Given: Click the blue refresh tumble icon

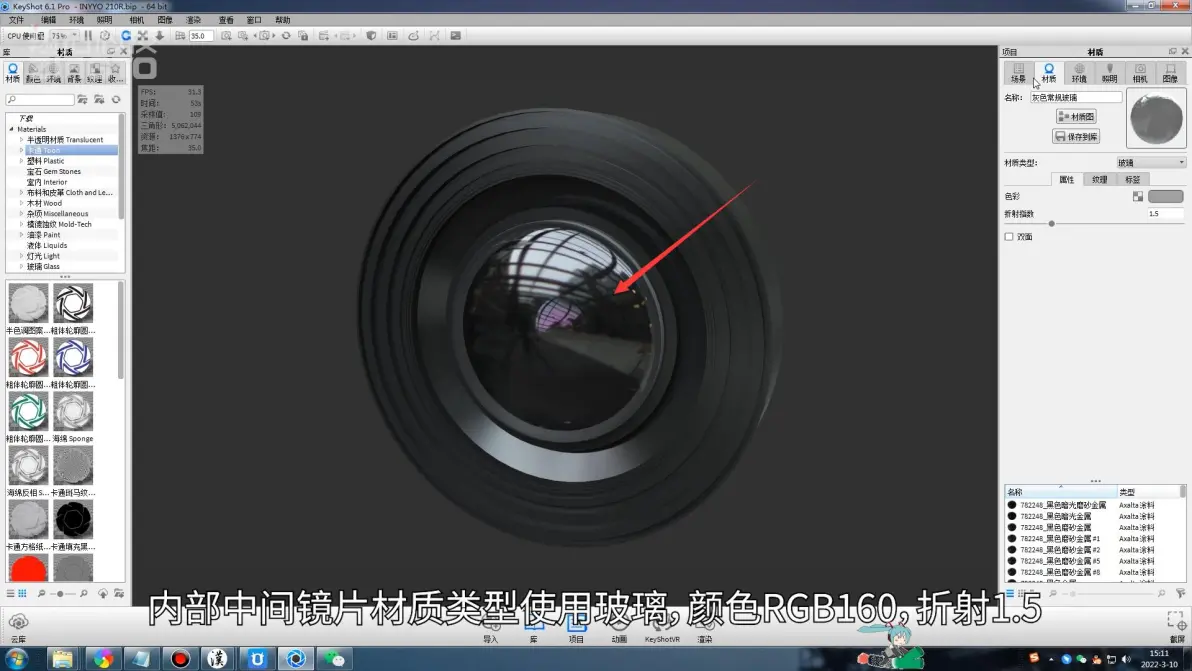Looking at the screenshot, I should tap(126, 36).
